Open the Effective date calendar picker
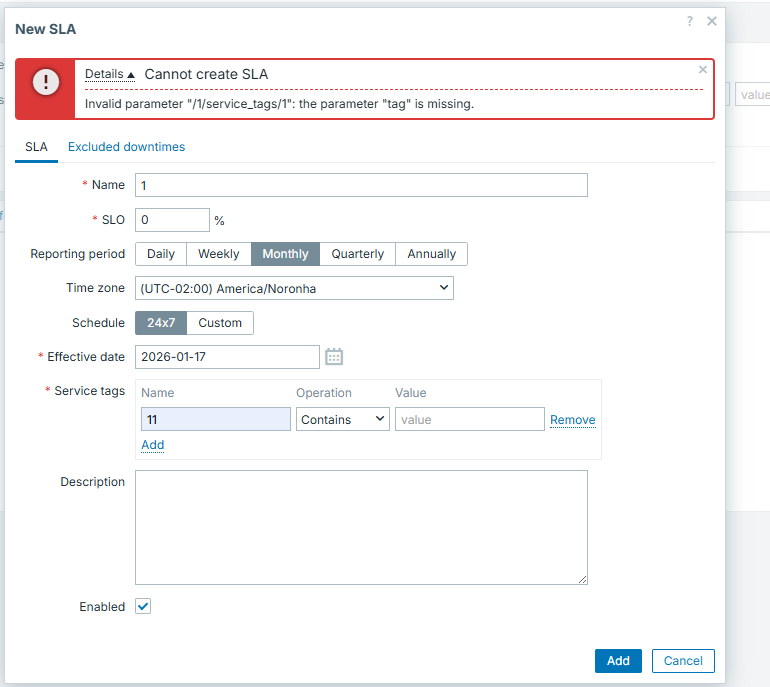 (x=334, y=357)
